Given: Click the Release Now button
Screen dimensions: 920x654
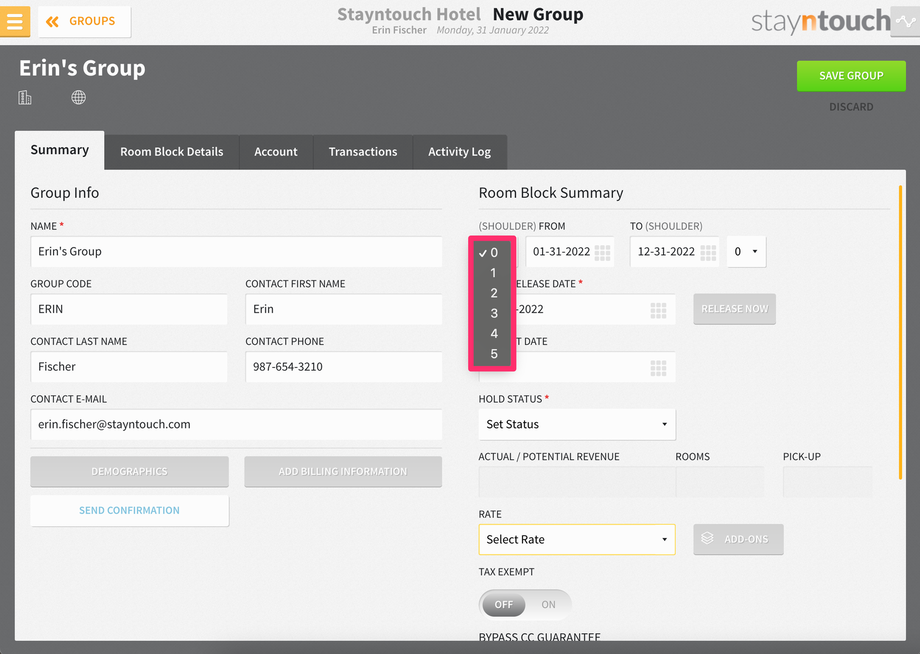Looking at the screenshot, I should 734,309.
